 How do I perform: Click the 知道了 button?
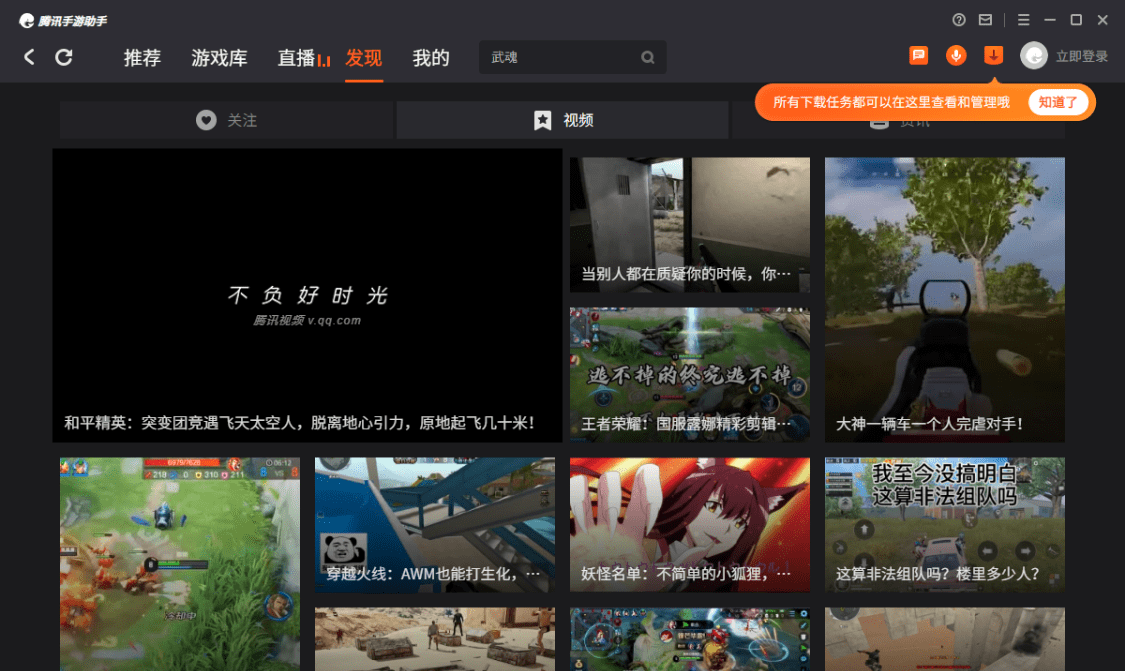pyautogui.click(x=1058, y=103)
